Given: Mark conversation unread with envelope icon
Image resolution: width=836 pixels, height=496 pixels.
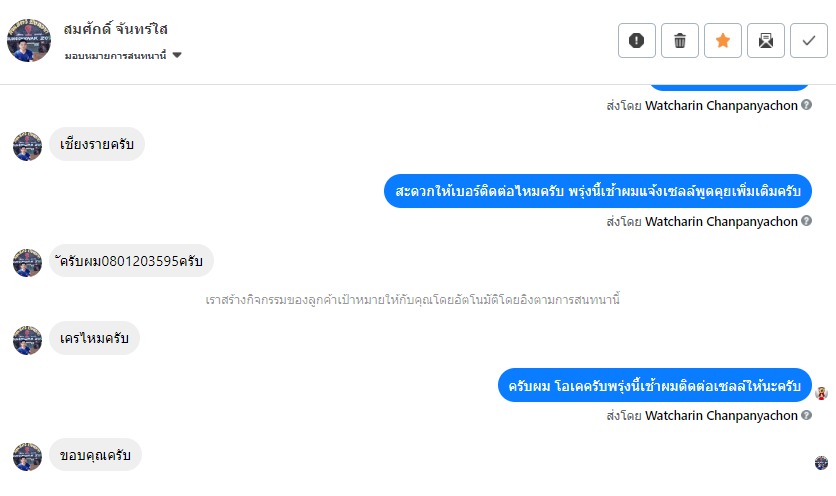Looking at the screenshot, I should (766, 40).
